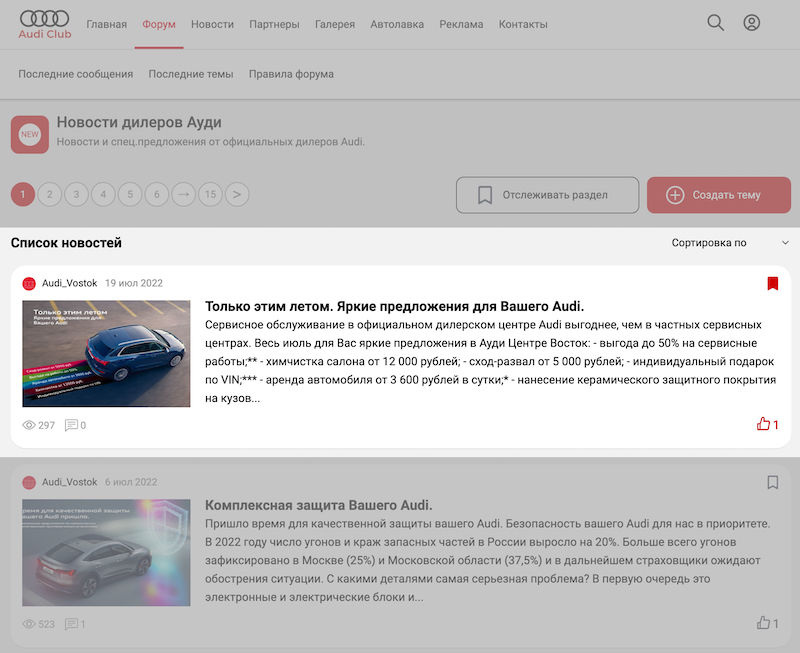Click the "6 июл 2022" date

click(x=131, y=482)
